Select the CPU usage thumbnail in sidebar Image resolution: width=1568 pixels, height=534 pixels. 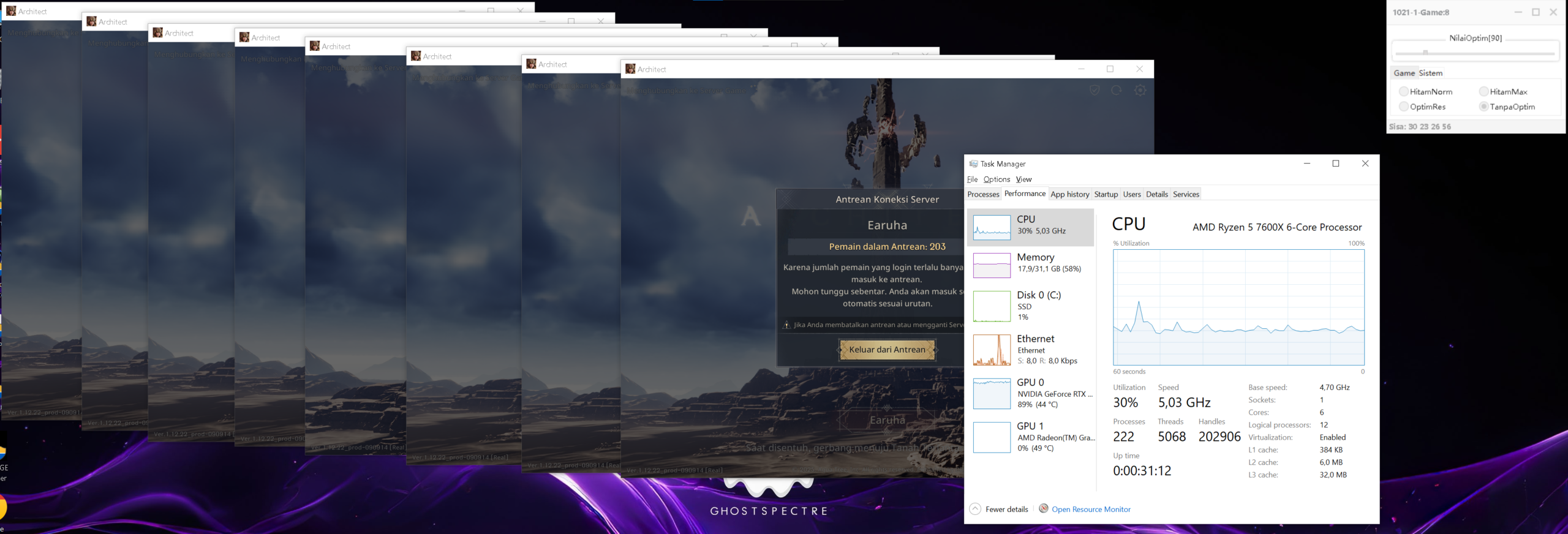click(992, 227)
